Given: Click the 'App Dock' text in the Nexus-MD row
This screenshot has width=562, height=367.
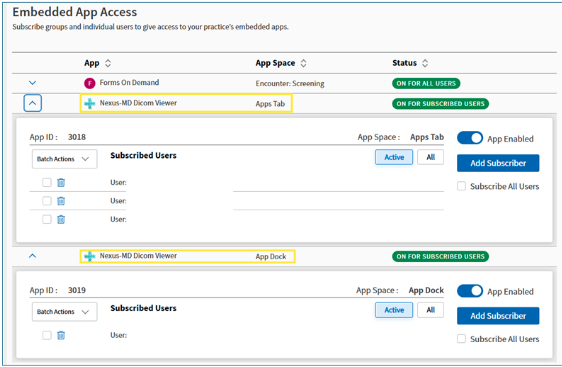Looking at the screenshot, I should tap(271, 257).
